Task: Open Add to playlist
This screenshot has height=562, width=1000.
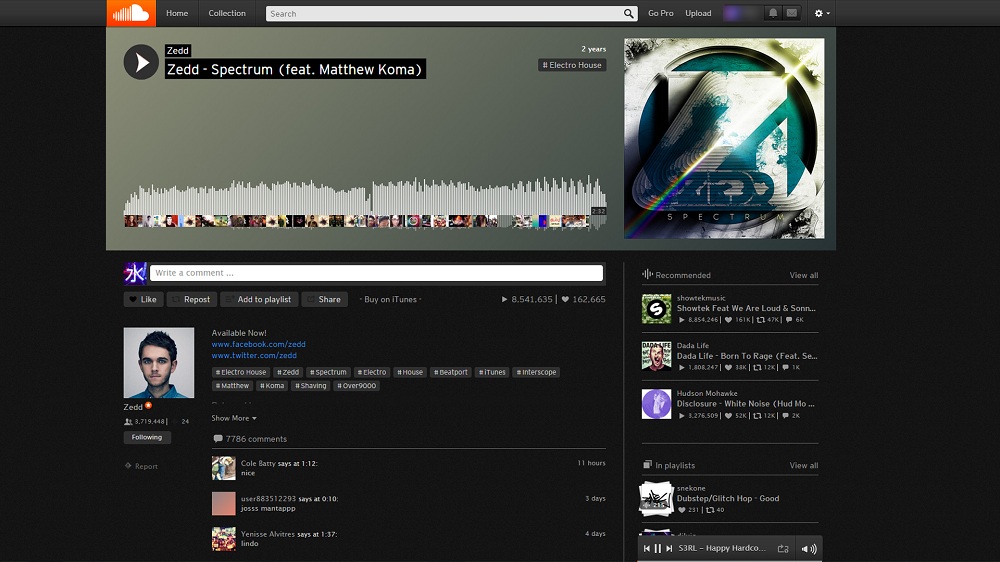Action: point(259,299)
